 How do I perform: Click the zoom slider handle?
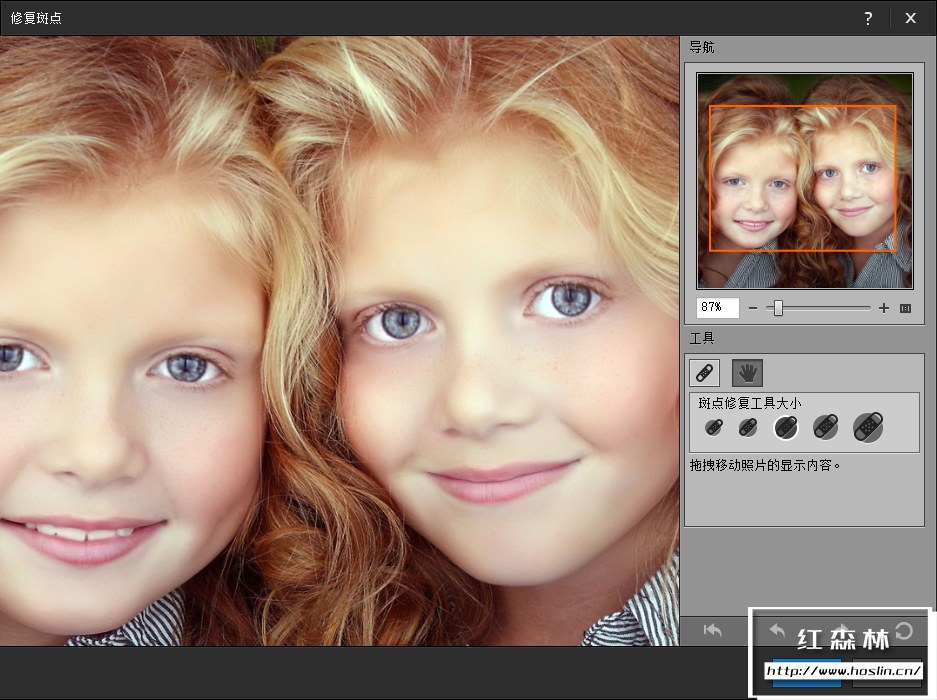[x=778, y=308]
